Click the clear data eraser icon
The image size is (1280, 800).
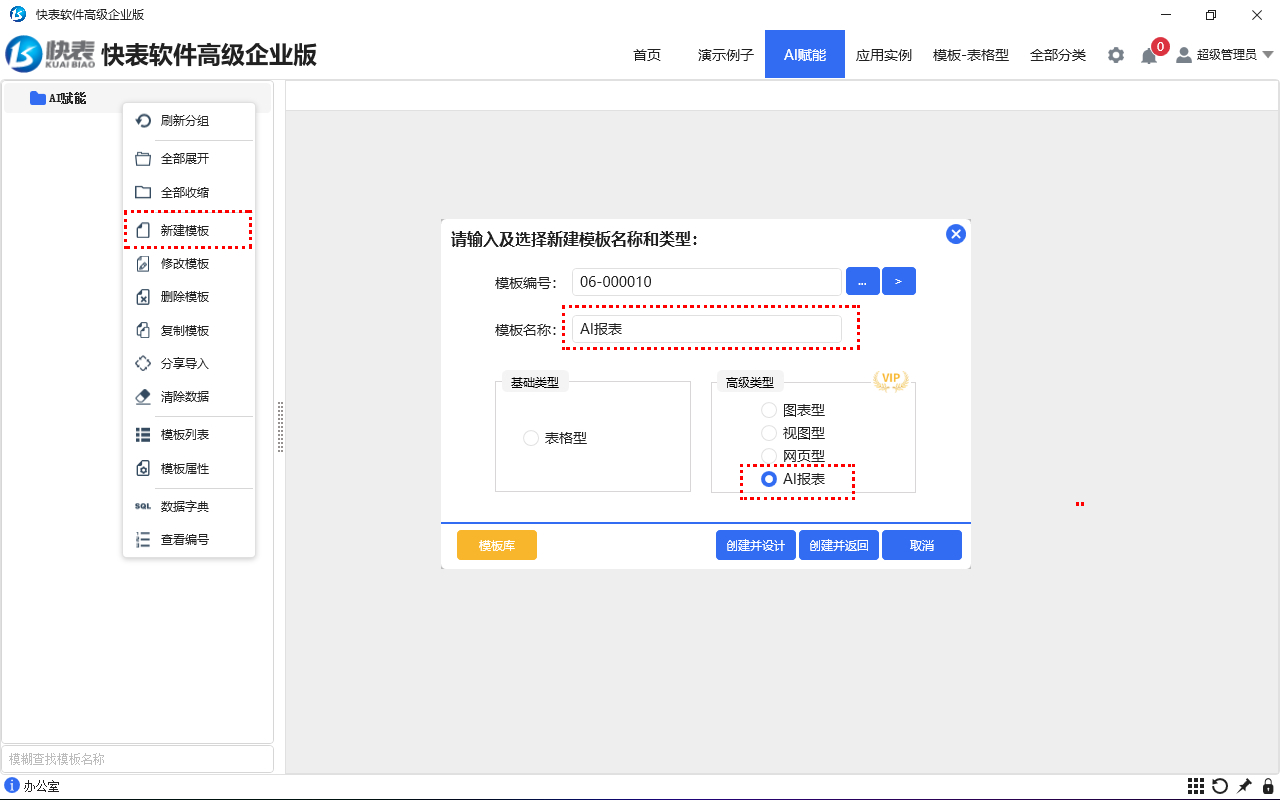point(143,397)
